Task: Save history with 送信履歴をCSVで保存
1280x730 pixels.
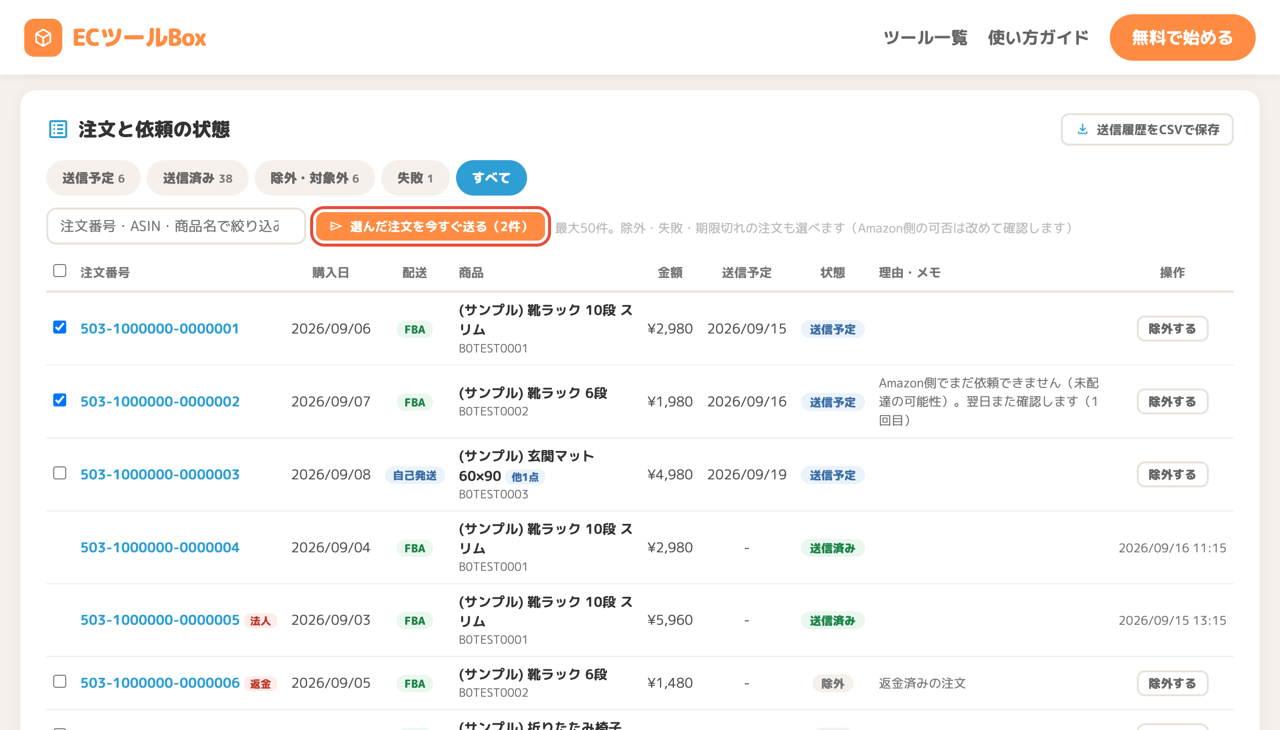Action: pos(1147,129)
